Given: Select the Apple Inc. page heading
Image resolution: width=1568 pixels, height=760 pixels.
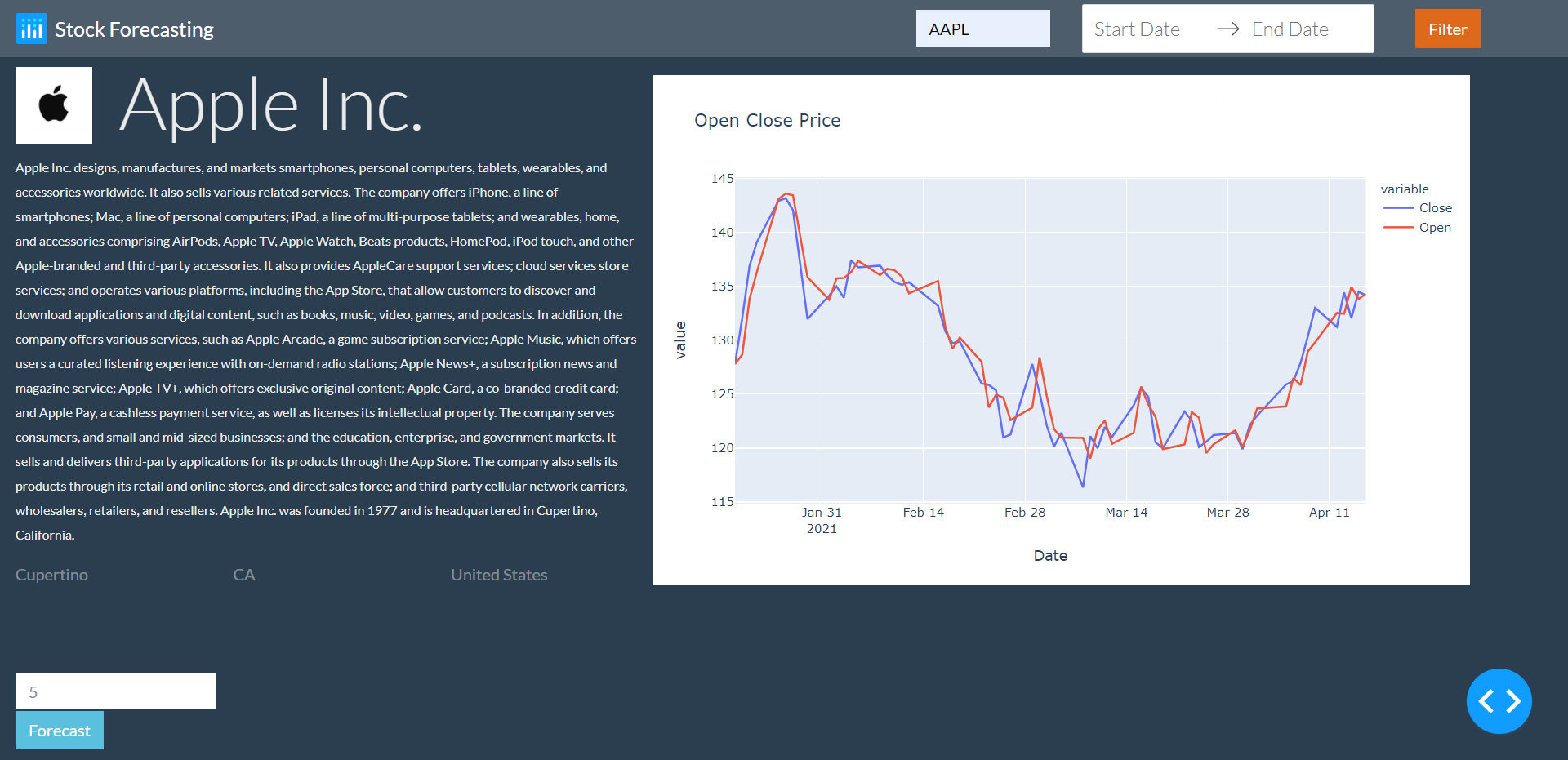Looking at the screenshot, I should [272, 106].
